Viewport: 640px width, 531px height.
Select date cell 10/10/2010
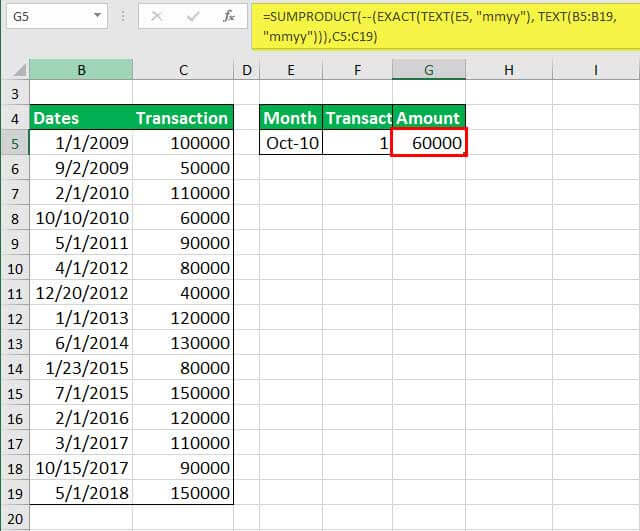[81, 218]
